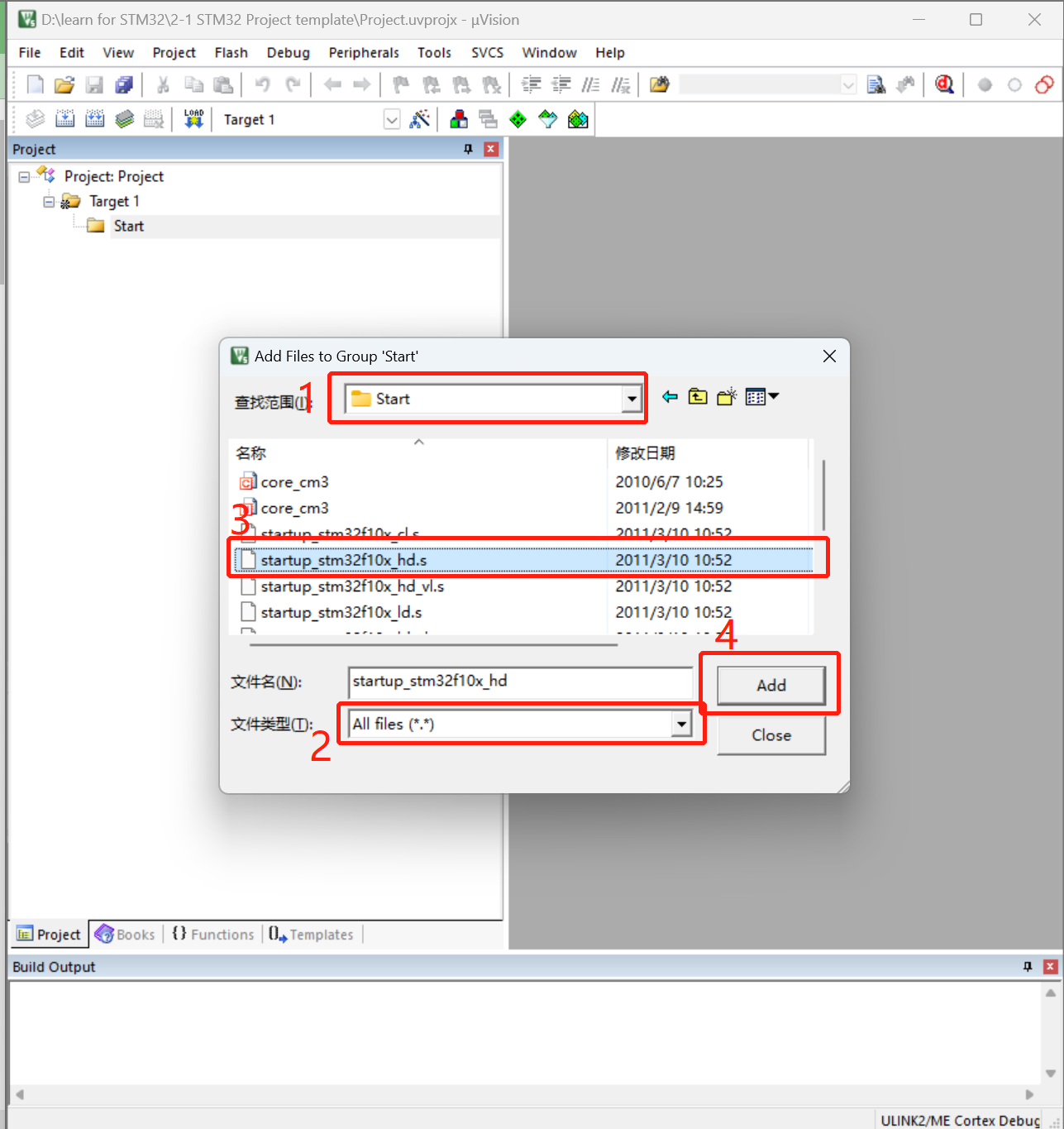Open the Flash menu
The height and width of the screenshot is (1129, 1064).
point(231,53)
